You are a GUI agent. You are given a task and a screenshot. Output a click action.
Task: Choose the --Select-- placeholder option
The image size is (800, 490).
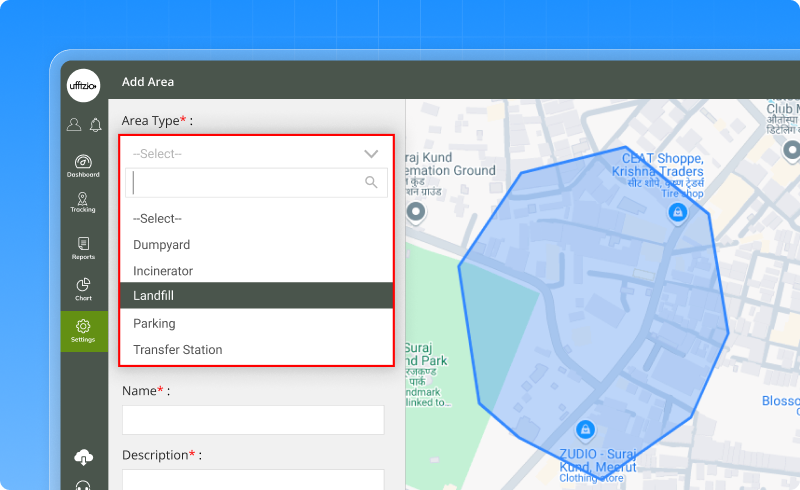click(x=157, y=218)
